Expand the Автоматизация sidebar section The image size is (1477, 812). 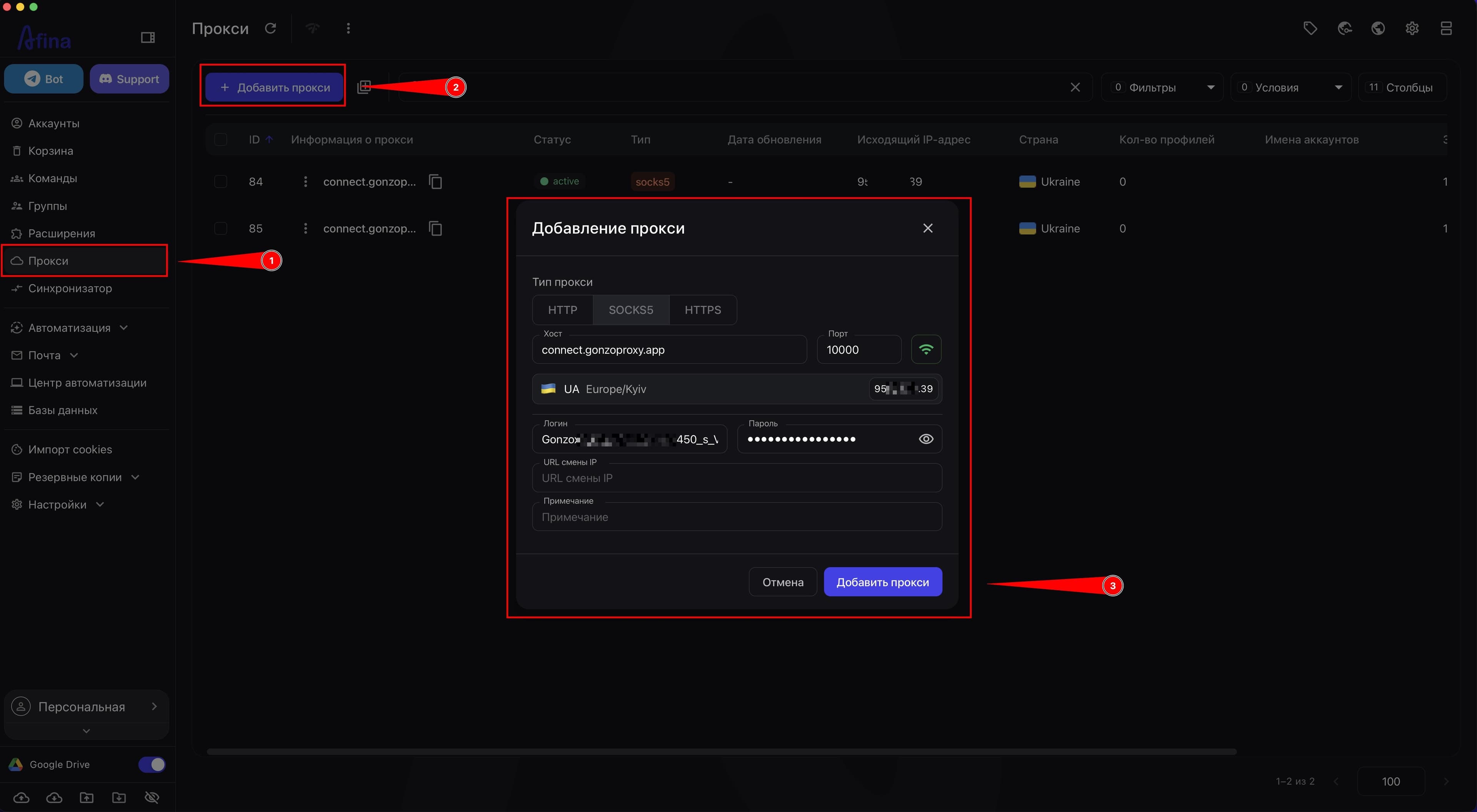click(x=69, y=328)
